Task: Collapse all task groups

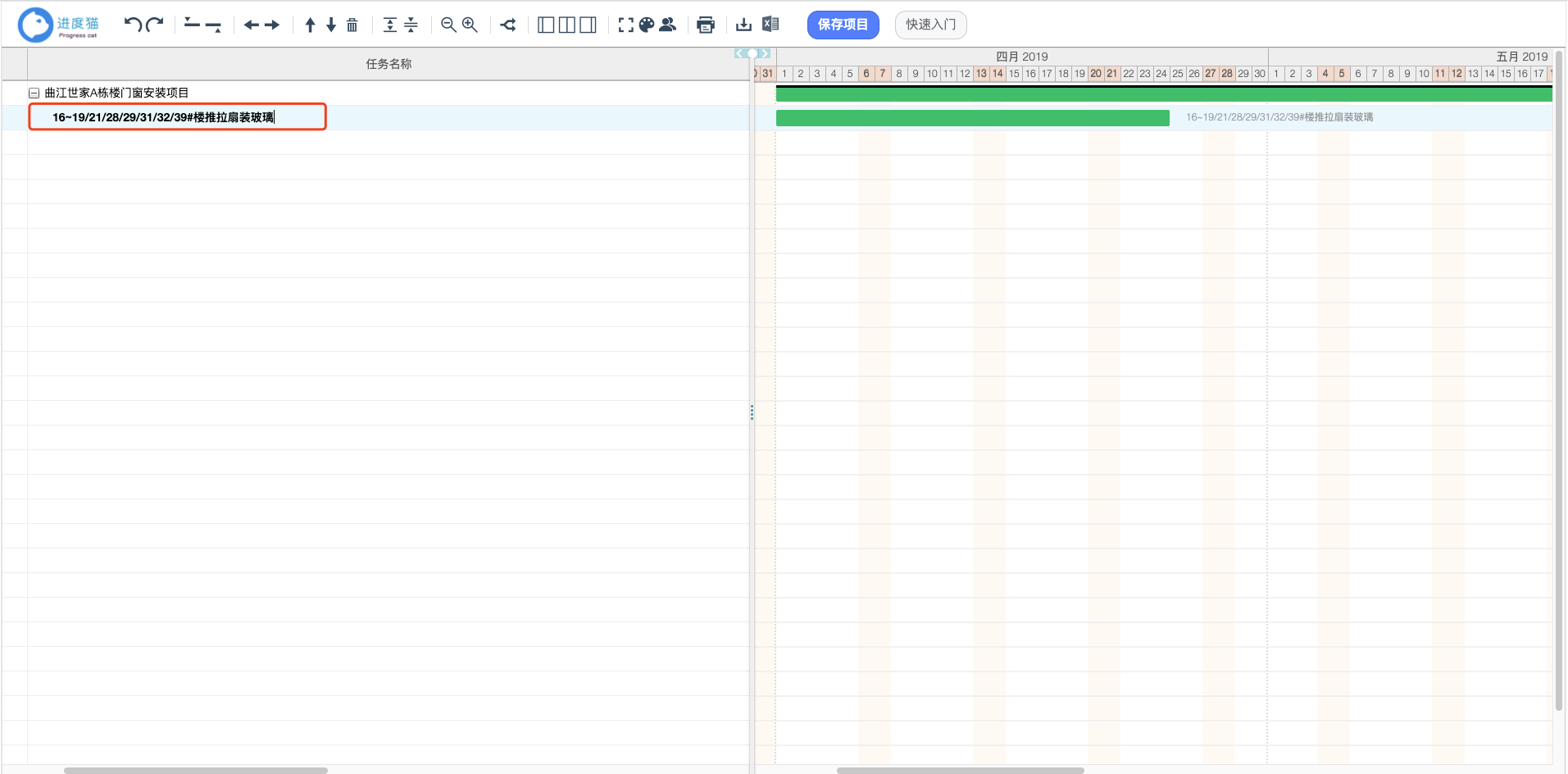Action: coord(411,25)
